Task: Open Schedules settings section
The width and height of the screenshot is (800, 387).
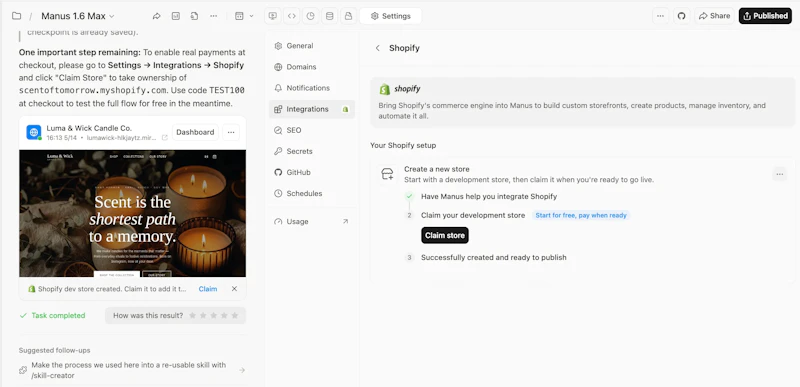Action: tap(312, 193)
